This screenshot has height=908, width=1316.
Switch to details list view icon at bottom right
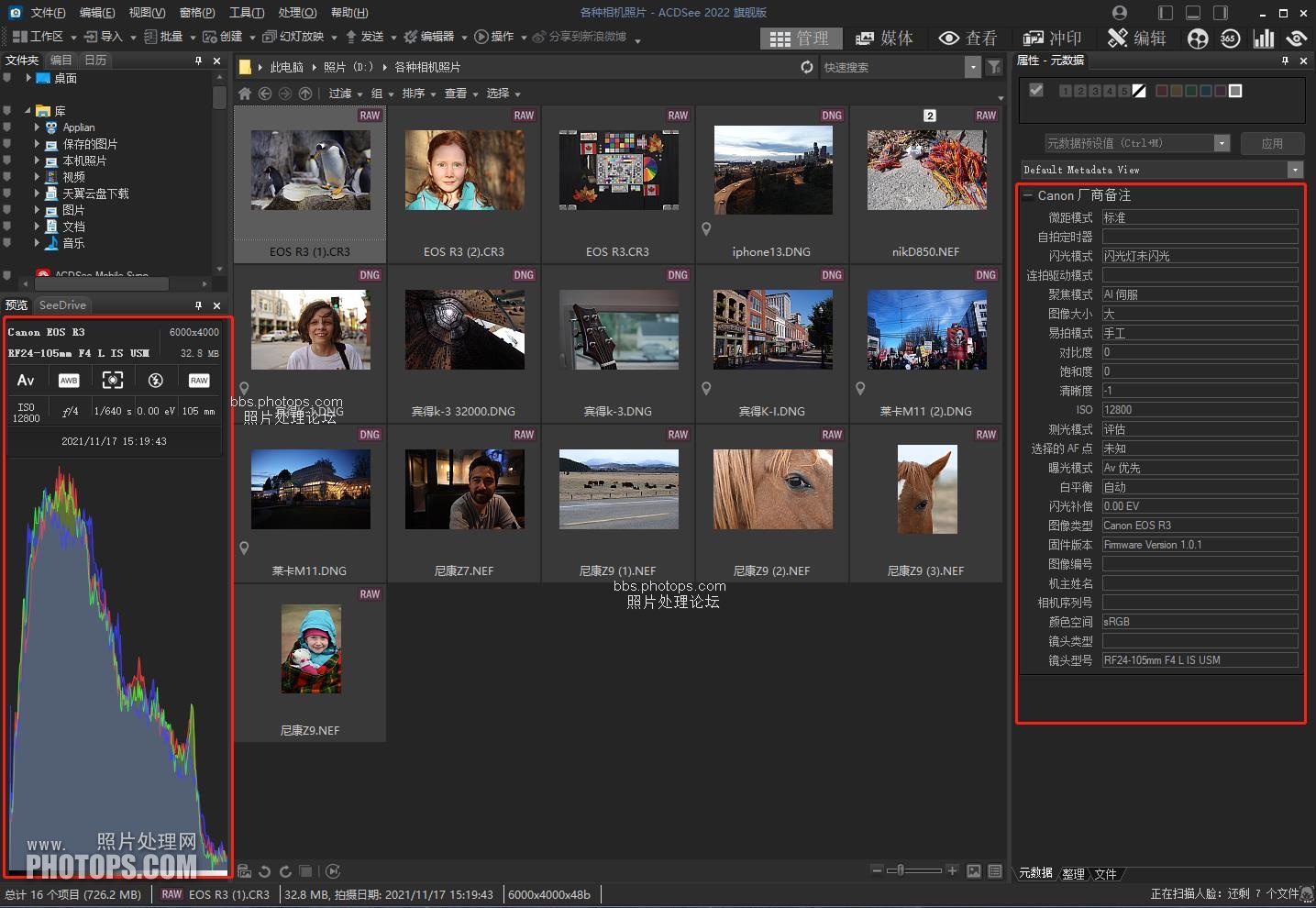tap(995, 871)
